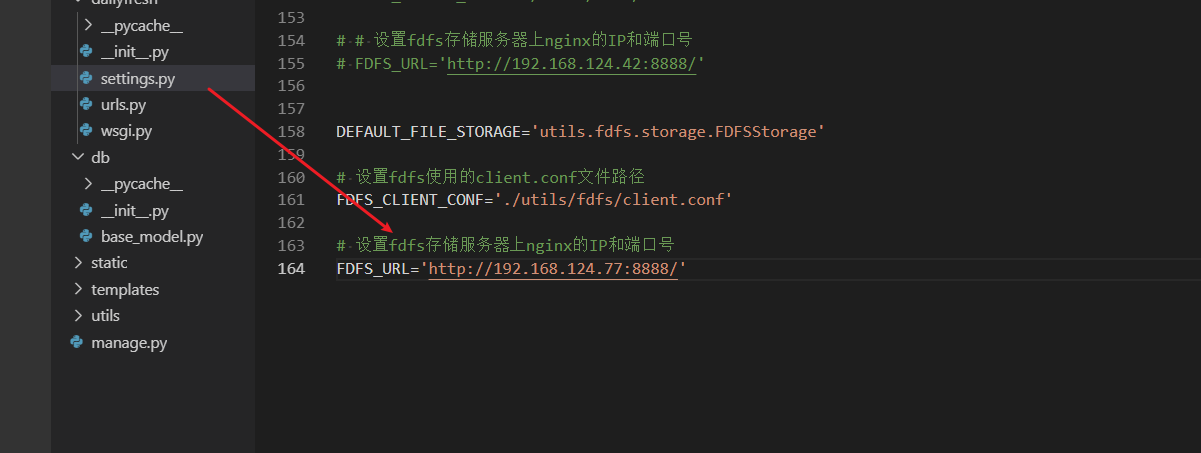The width and height of the screenshot is (1201, 453).
Task: Click the Python icon beside base_model.py
Action: tap(86, 237)
